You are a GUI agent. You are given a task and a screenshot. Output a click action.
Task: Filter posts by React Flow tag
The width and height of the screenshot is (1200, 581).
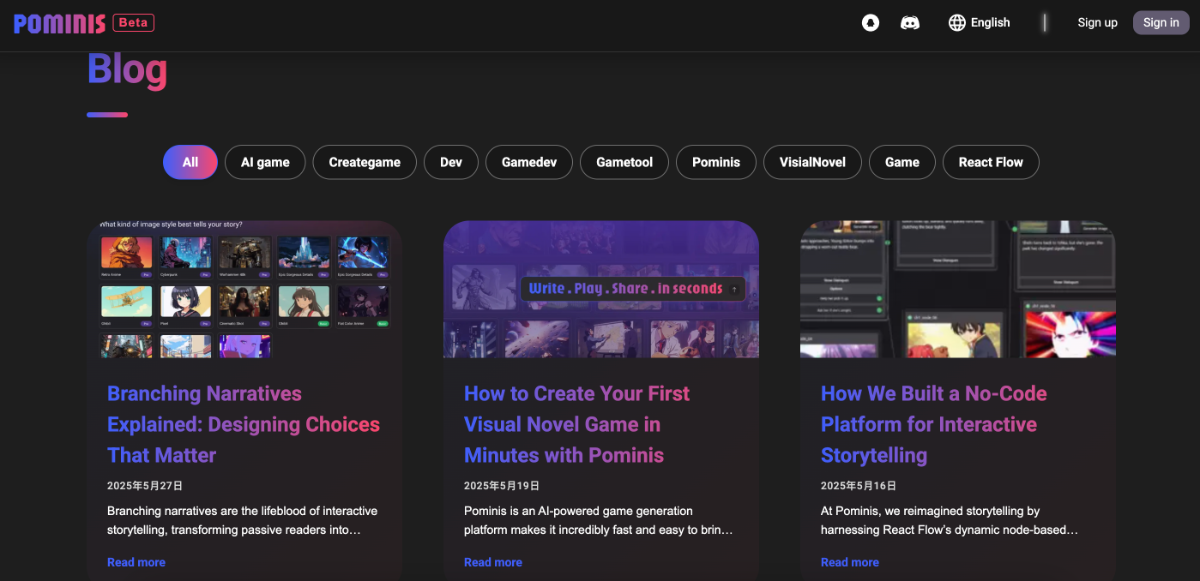click(991, 162)
